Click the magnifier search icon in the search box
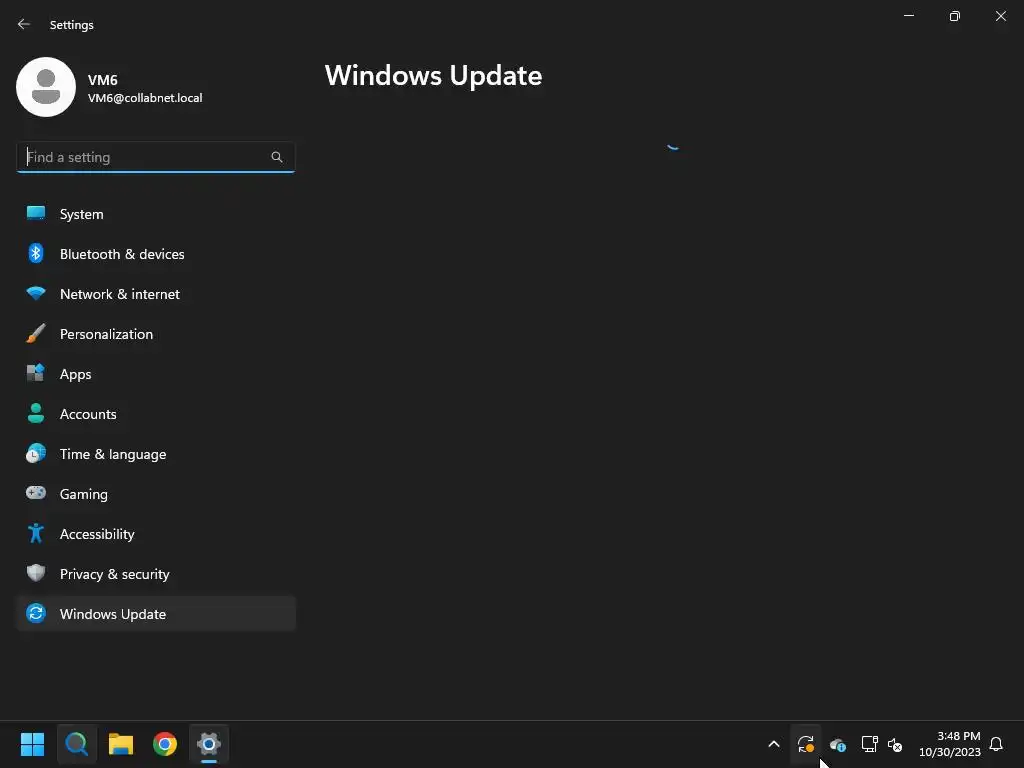1024x768 pixels. (x=277, y=157)
